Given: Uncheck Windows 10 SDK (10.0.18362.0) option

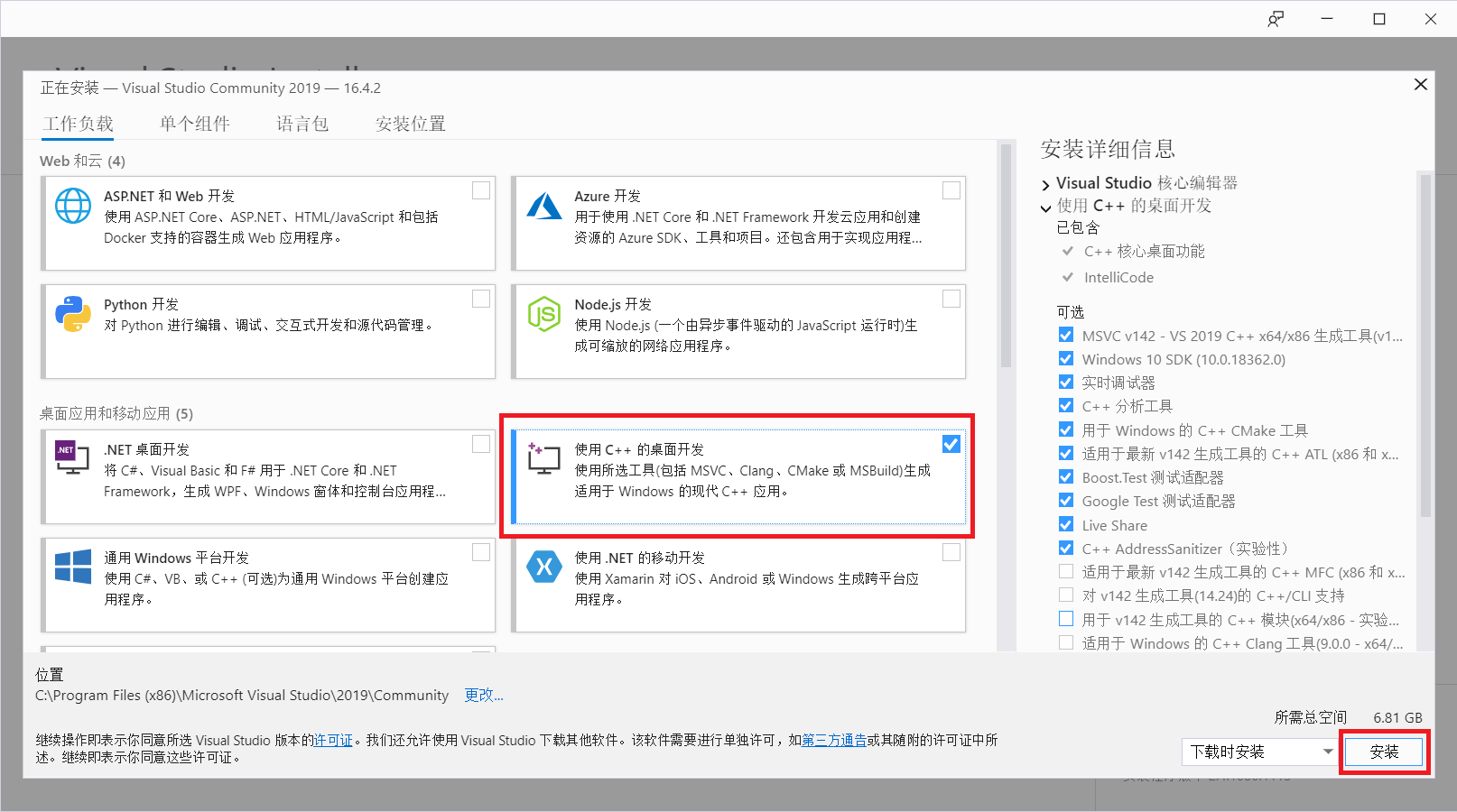Looking at the screenshot, I should coord(1066,358).
